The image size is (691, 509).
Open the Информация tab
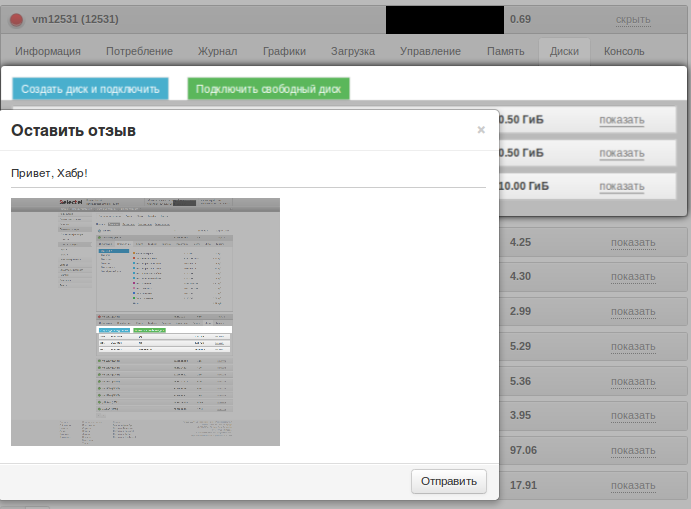pyautogui.click(x=48, y=51)
